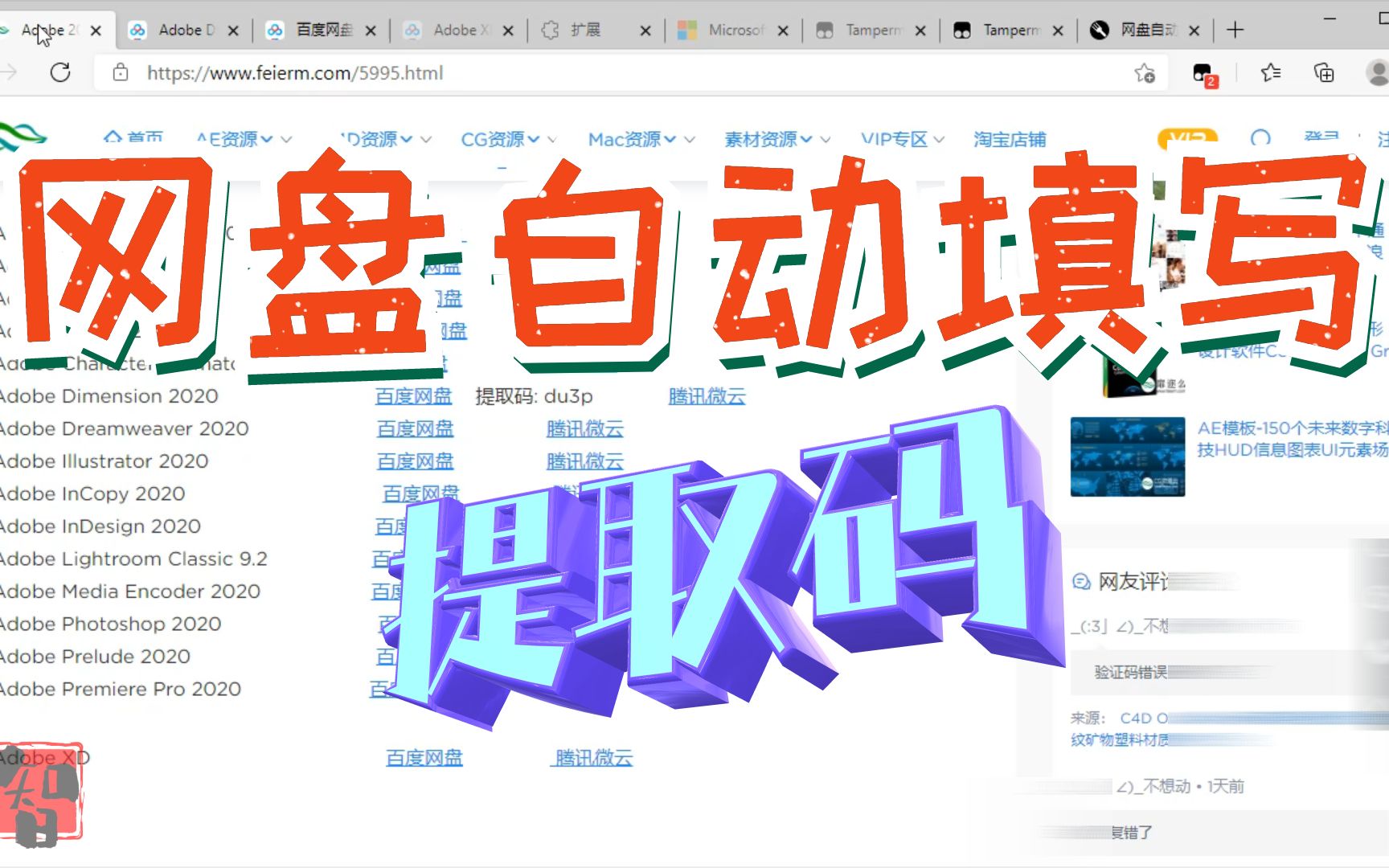
Task: Click the 'Adobe Lightroom Classic 9.2' text
Action: tap(133, 559)
